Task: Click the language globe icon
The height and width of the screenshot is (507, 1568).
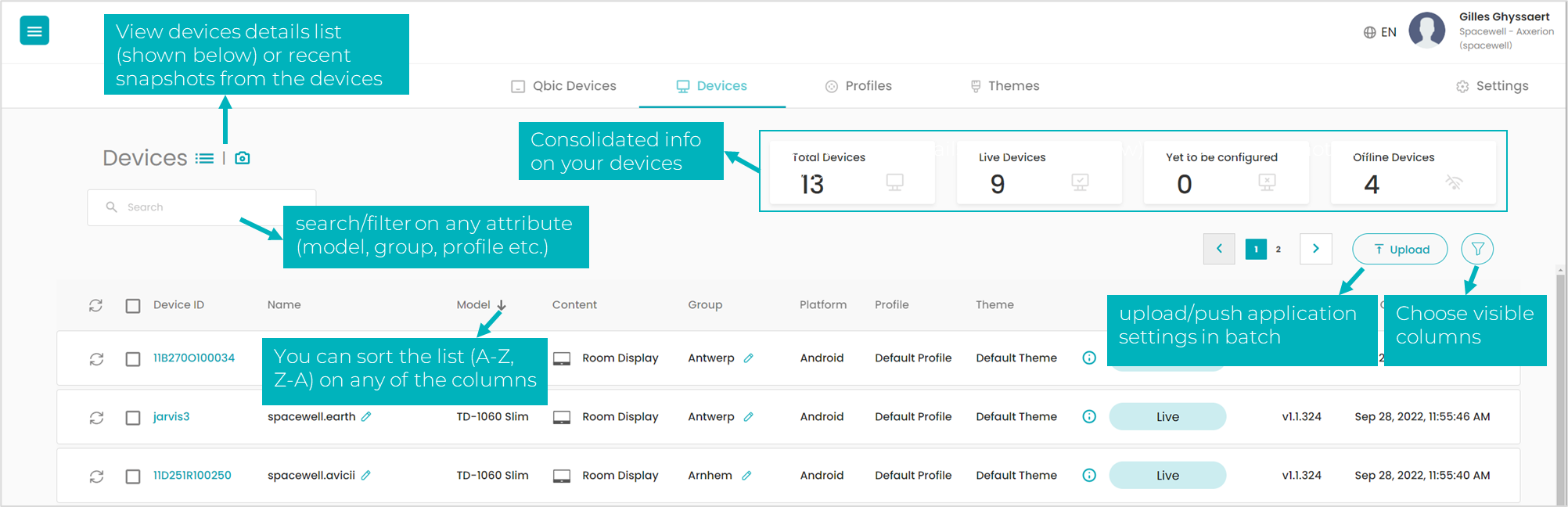Action: pyautogui.click(x=1369, y=32)
